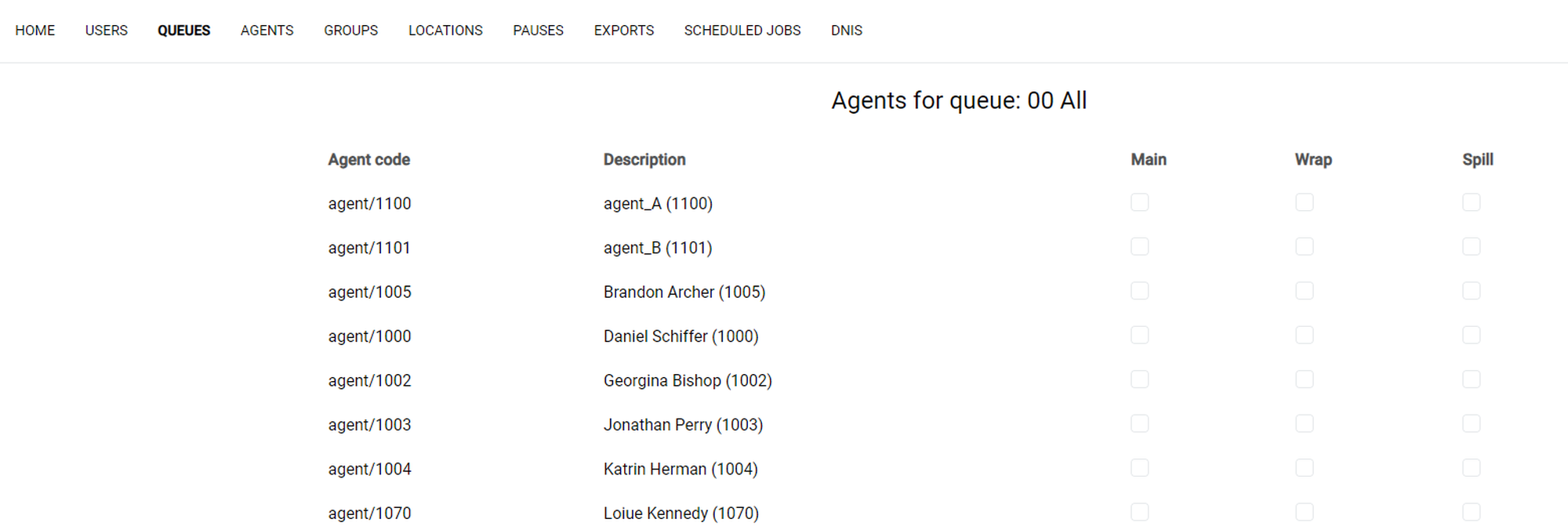Open the HOME menu item
The width and height of the screenshot is (1568, 530).
pos(34,31)
